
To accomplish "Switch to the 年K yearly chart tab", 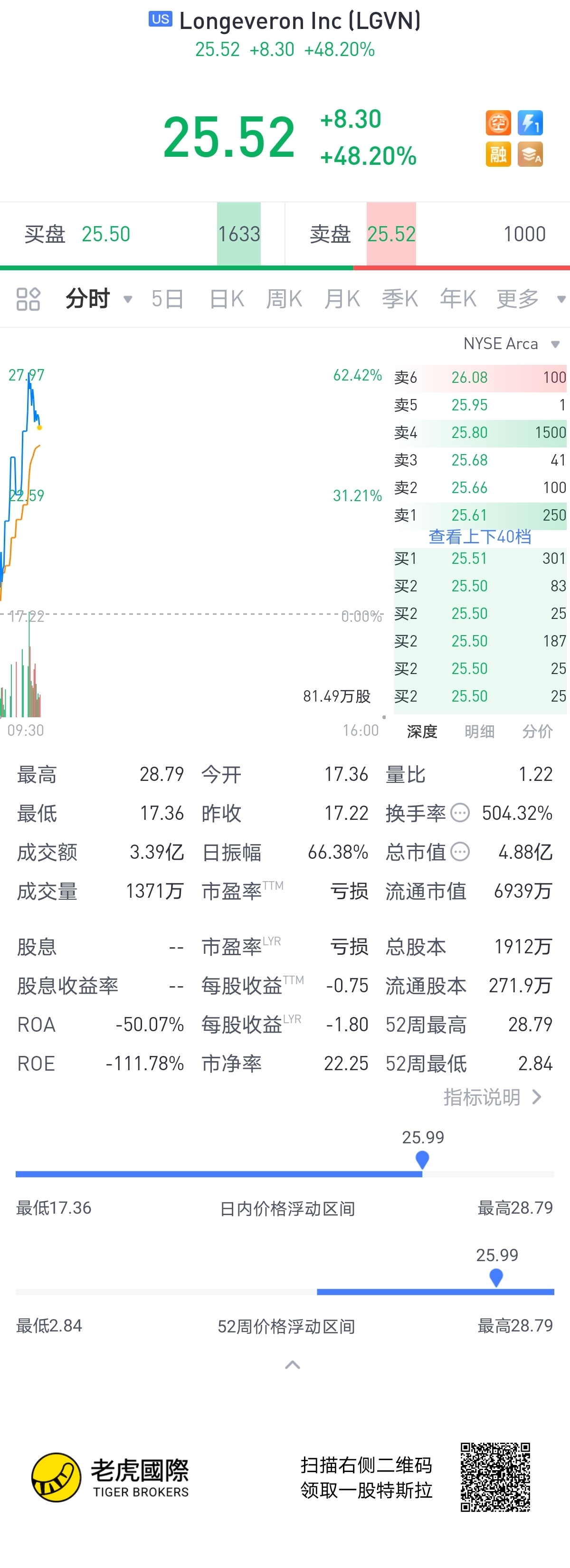I will [x=458, y=299].
